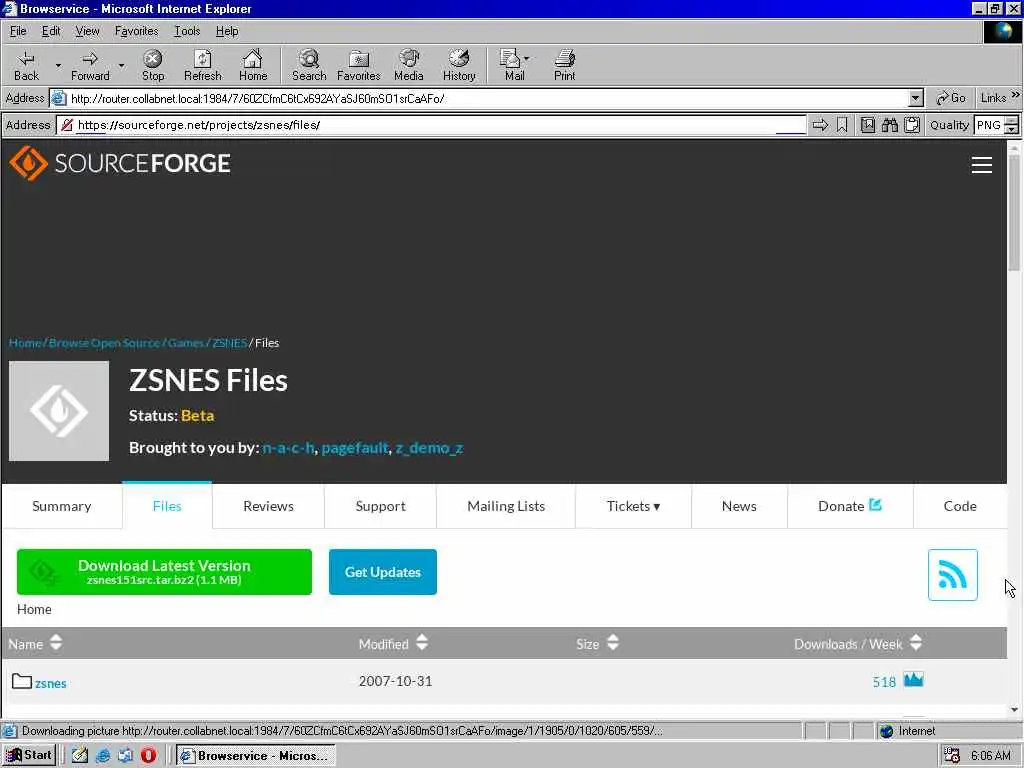Open the Tools menu
The width and height of the screenshot is (1024, 768).
coord(187,31)
